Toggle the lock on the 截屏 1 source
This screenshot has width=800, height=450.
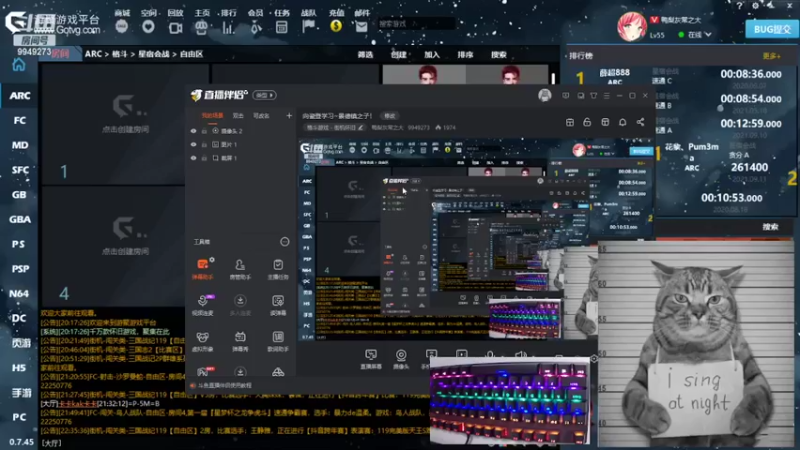click(x=204, y=158)
